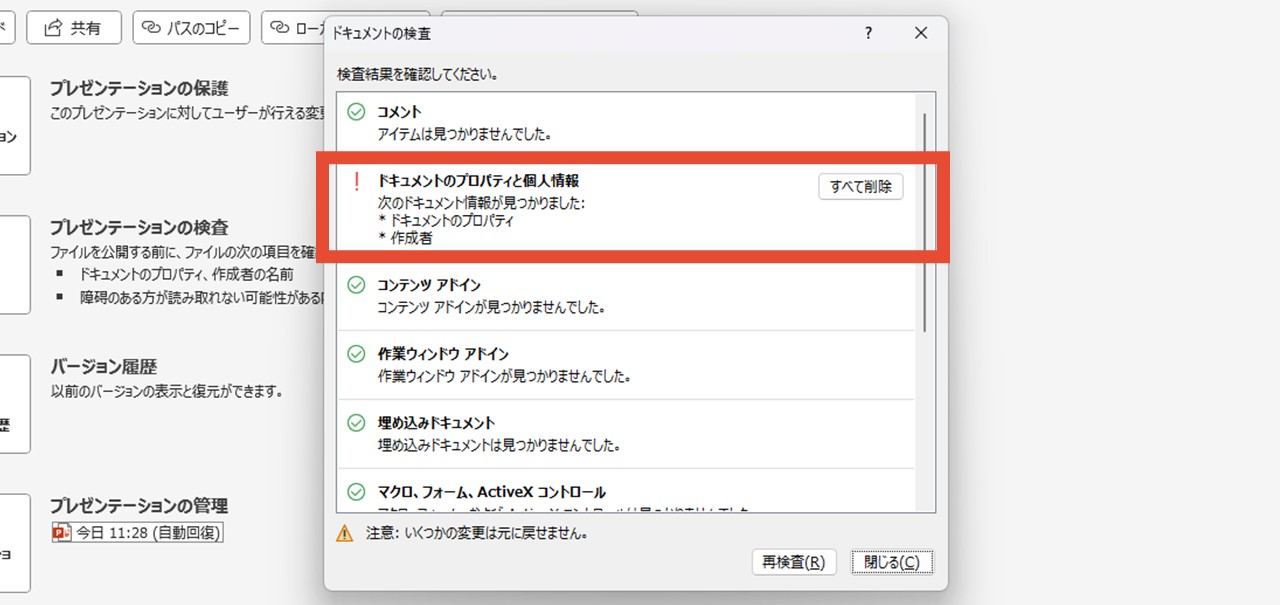Click the 注意: いくつかの変更は元に戻せません text
The image size is (1280, 605).
(x=476, y=533)
